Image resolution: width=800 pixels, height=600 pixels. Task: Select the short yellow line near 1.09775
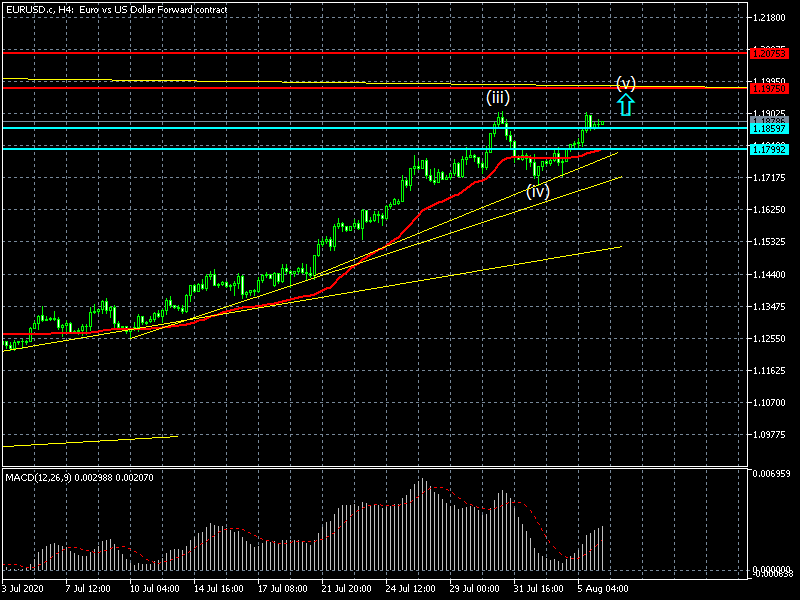click(90, 440)
